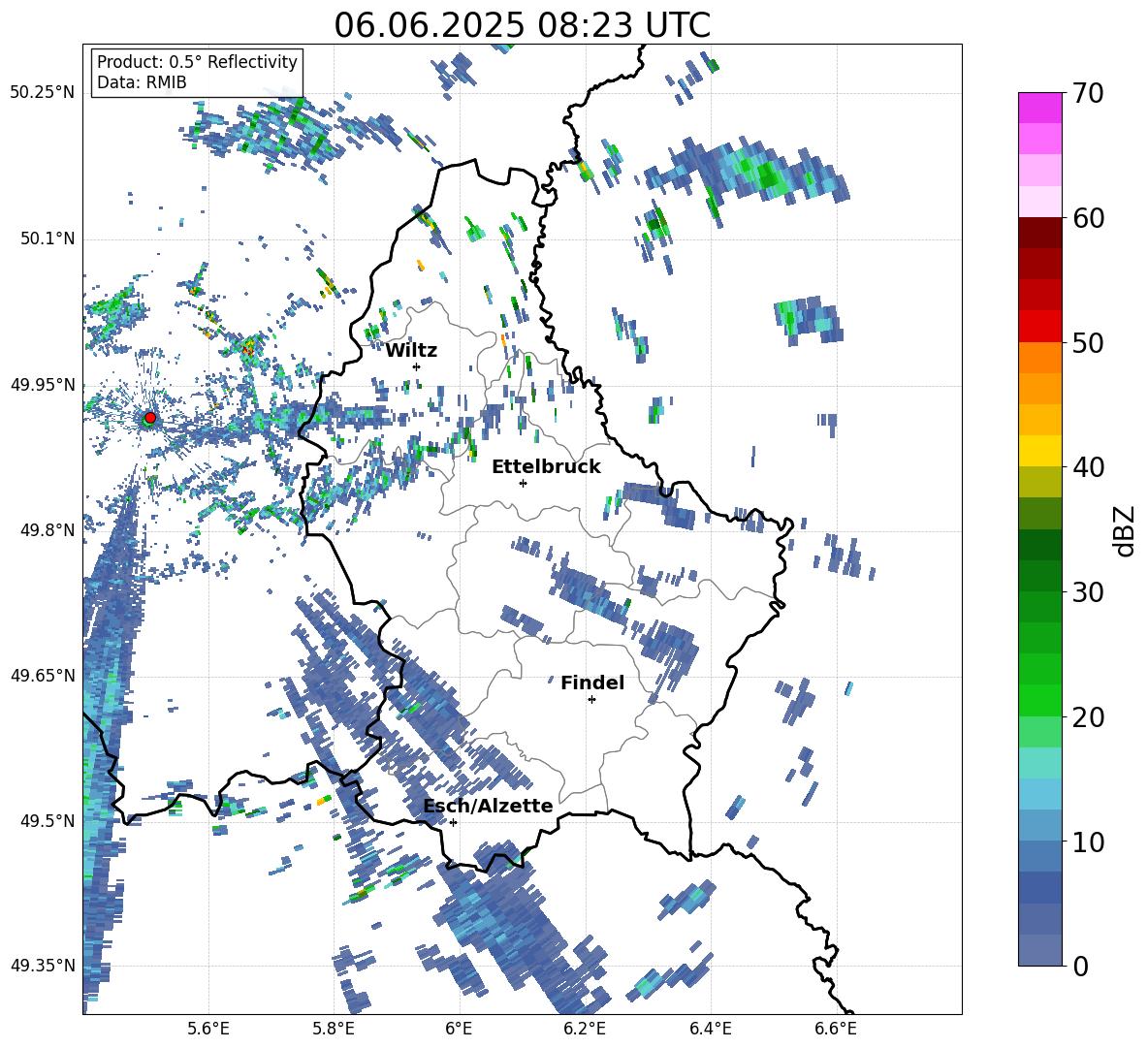Click the colorbar 10 tick label
The height and width of the screenshot is (1048, 1148).
tap(1088, 842)
